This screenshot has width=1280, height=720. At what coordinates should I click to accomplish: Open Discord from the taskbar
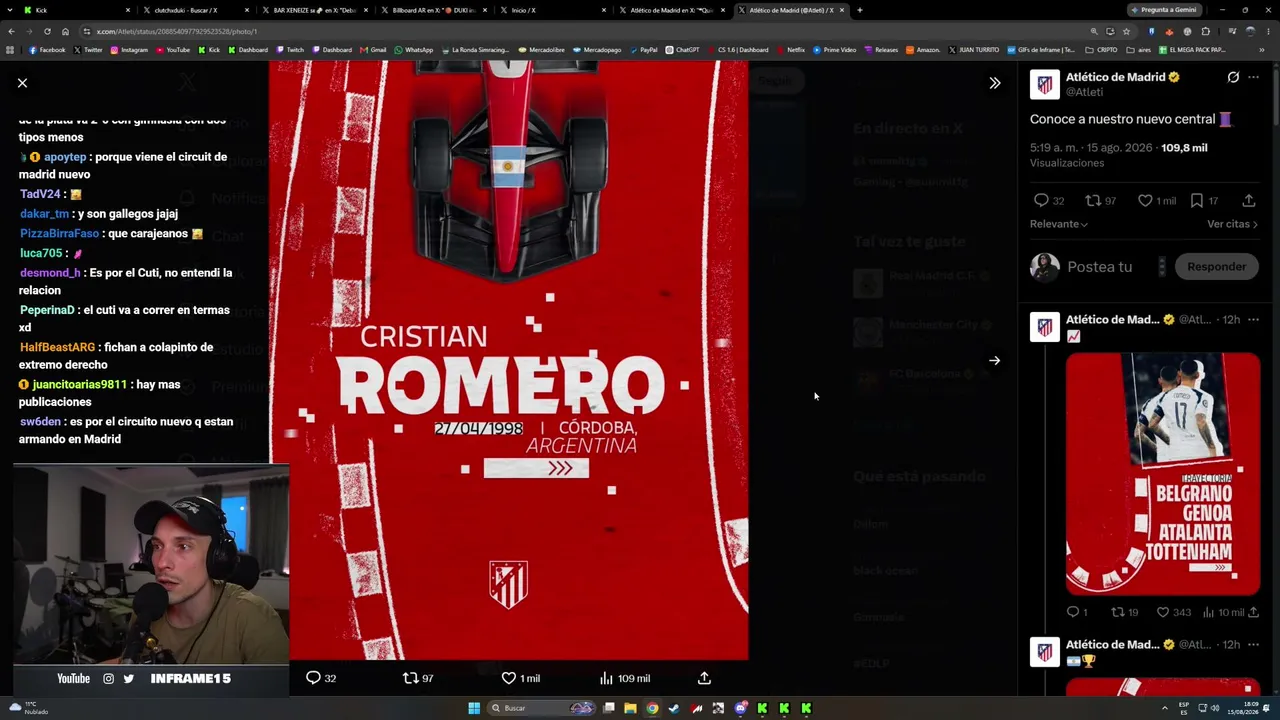click(740, 708)
